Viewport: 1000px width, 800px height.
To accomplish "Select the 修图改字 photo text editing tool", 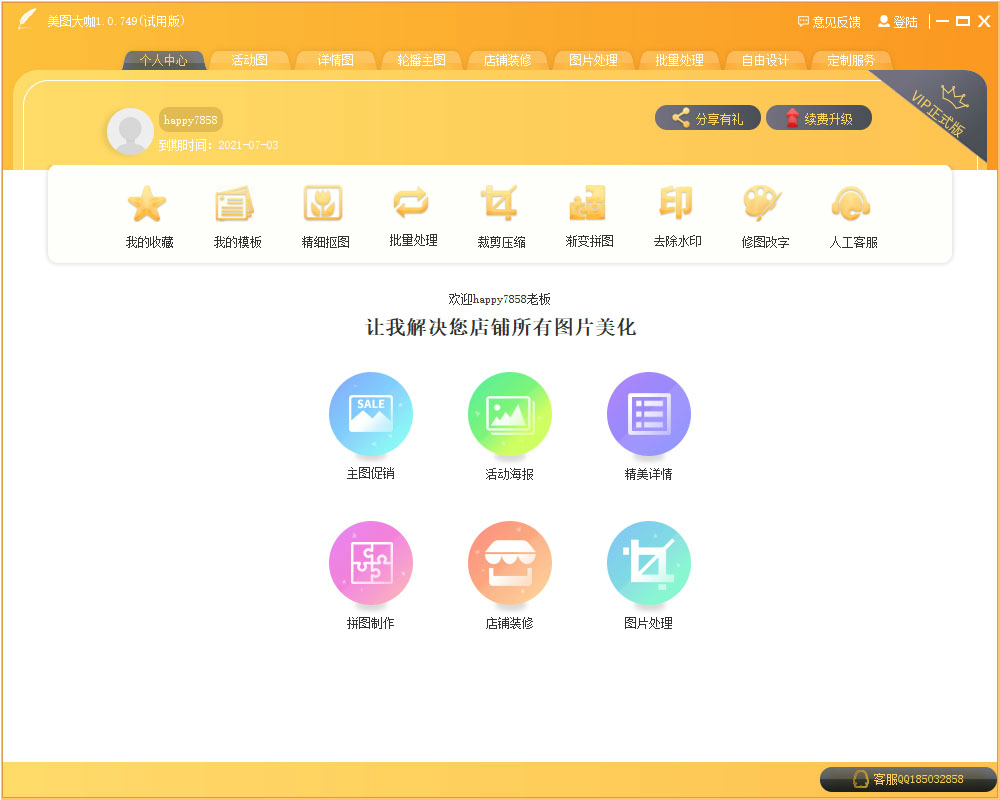I will point(763,215).
